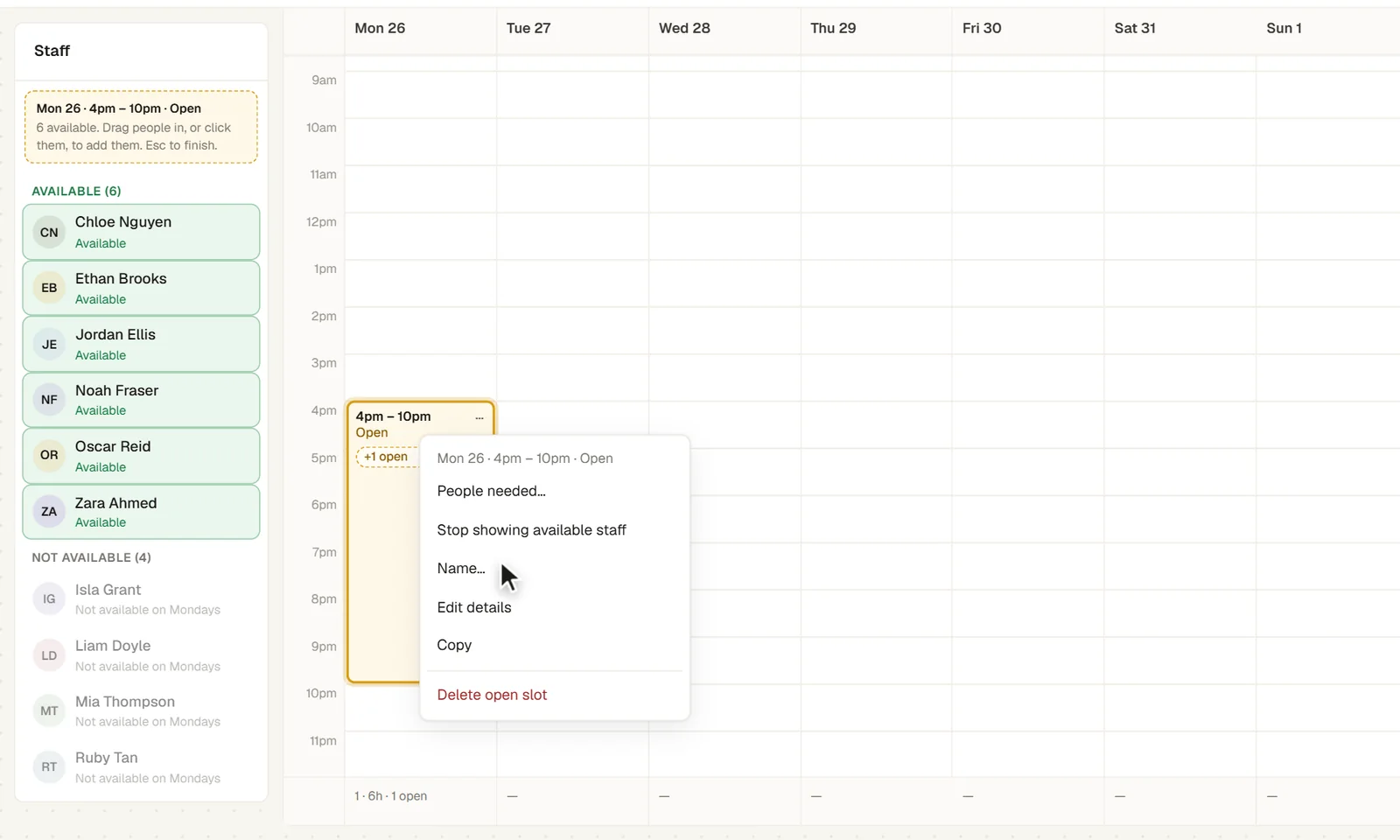1400x840 pixels.
Task: Click the Liam Doyle name
Action: [x=113, y=646]
